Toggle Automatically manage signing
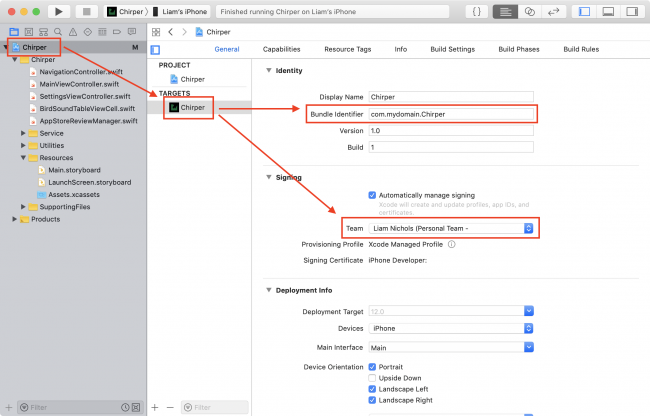650x416 pixels. click(372, 195)
